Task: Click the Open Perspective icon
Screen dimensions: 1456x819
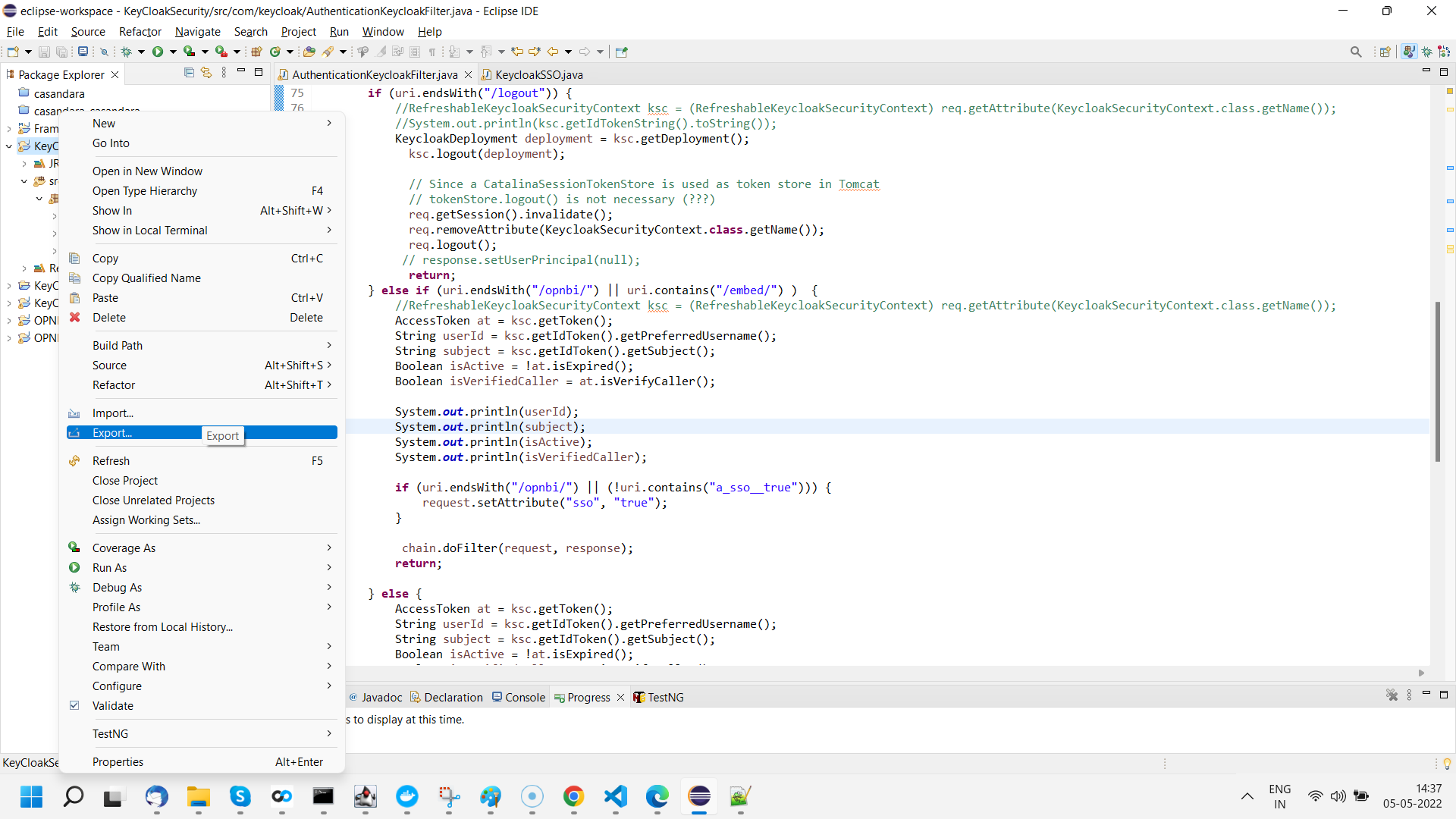Action: (1385, 52)
